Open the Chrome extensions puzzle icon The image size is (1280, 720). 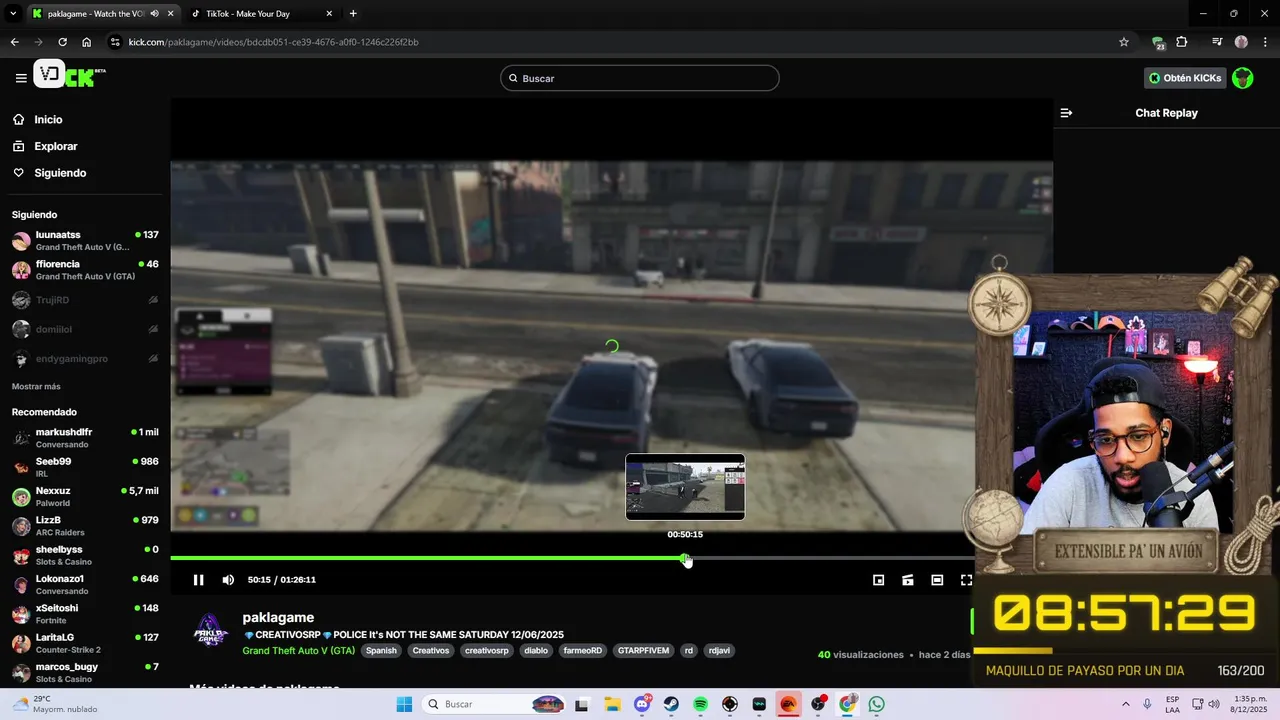[x=1182, y=42]
